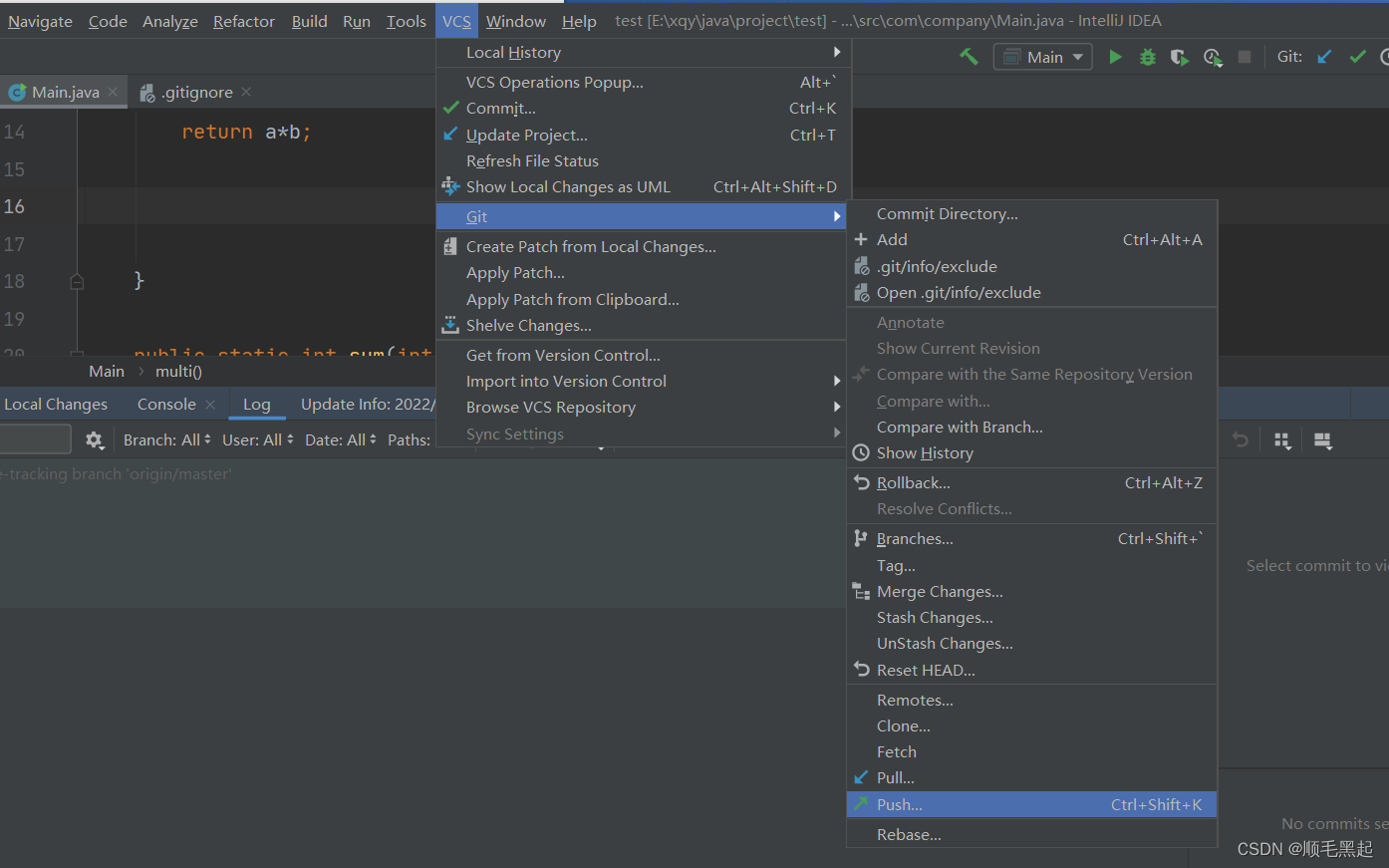Screen dimensions: 1389x868
Task: Select Pull... in Git submenu
Action: pos(1031,777)
